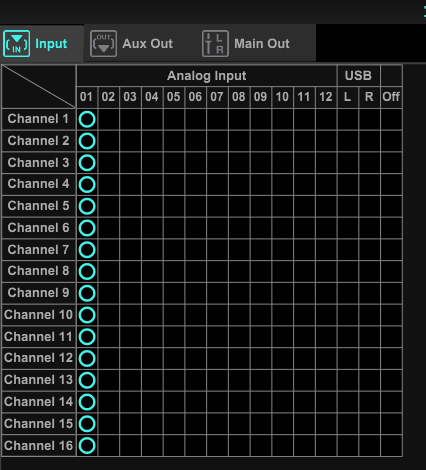The image size is (426, 470).
Task: Click the Input tab icon
Action: click(17, 44)
